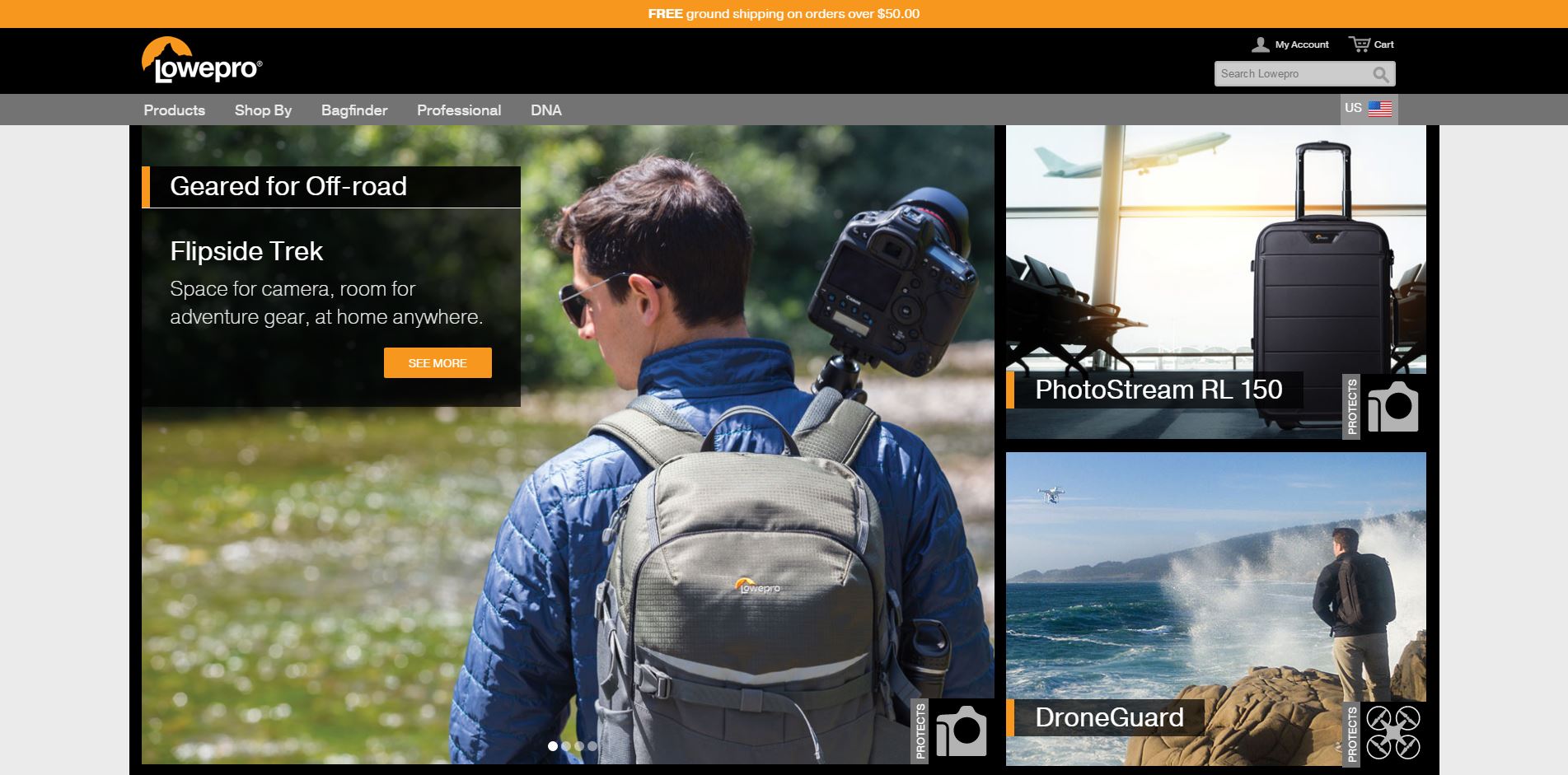Select the fourth carousel slide dot
This screenshot has height=775, width=1568.
click(x=592, y=746)
